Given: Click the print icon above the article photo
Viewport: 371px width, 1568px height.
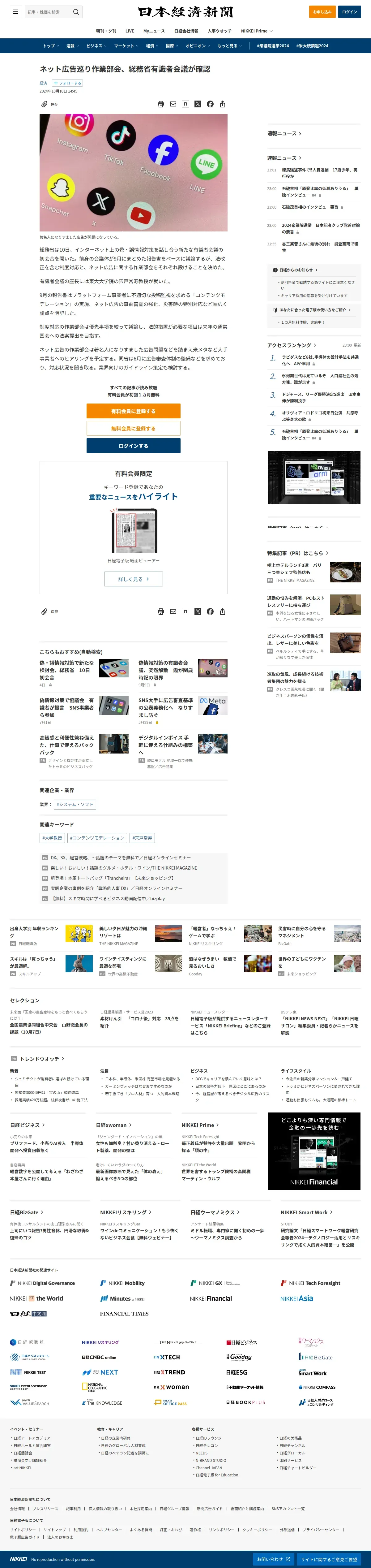Looking at the screenshot, I should (160, 104).
